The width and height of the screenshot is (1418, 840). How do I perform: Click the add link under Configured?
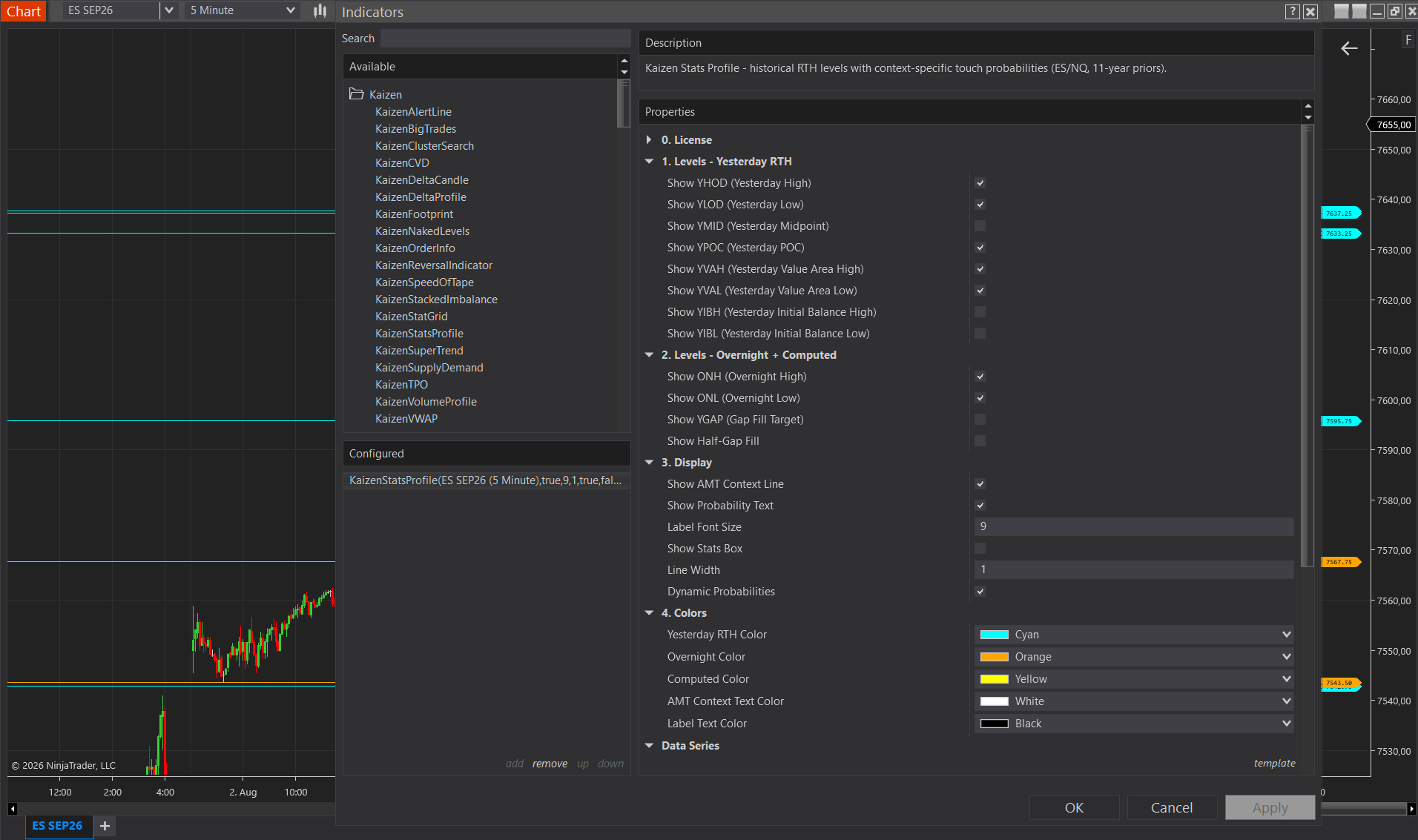point(515,764)
